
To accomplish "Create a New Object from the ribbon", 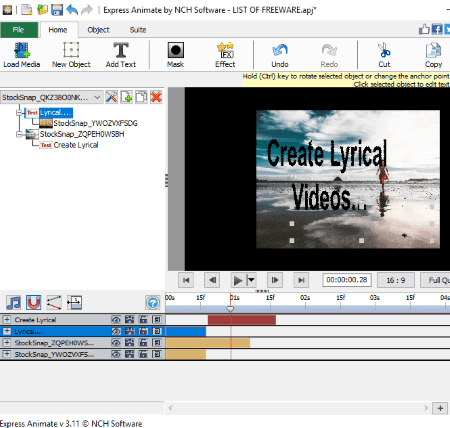I will pos(71,55).
